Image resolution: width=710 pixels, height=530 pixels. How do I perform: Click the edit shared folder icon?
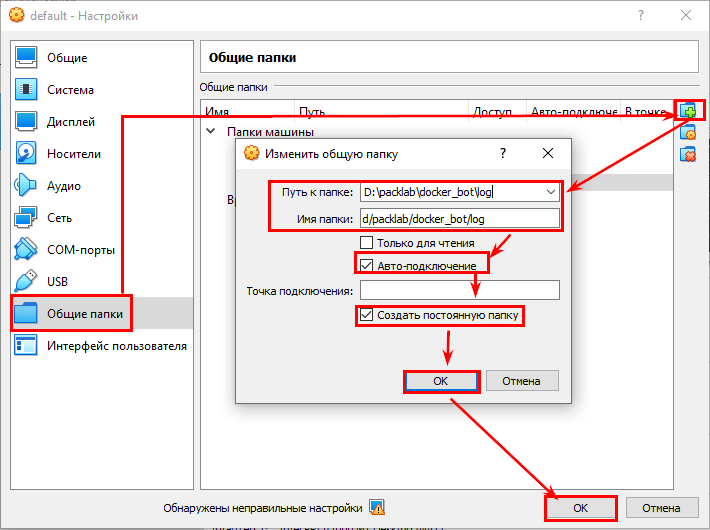688,133
